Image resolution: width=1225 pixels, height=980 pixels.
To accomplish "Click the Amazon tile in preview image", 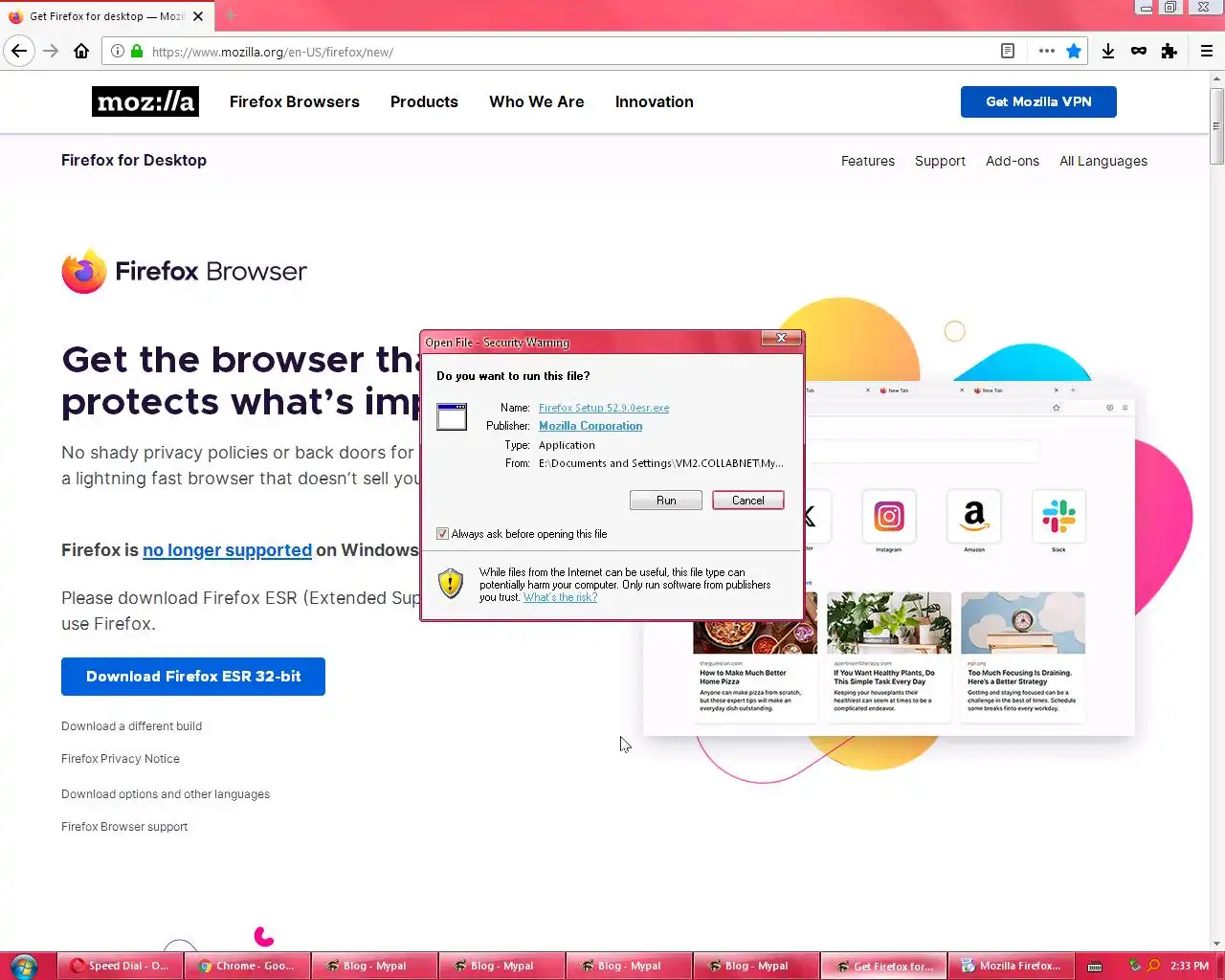I will (974, 518).
